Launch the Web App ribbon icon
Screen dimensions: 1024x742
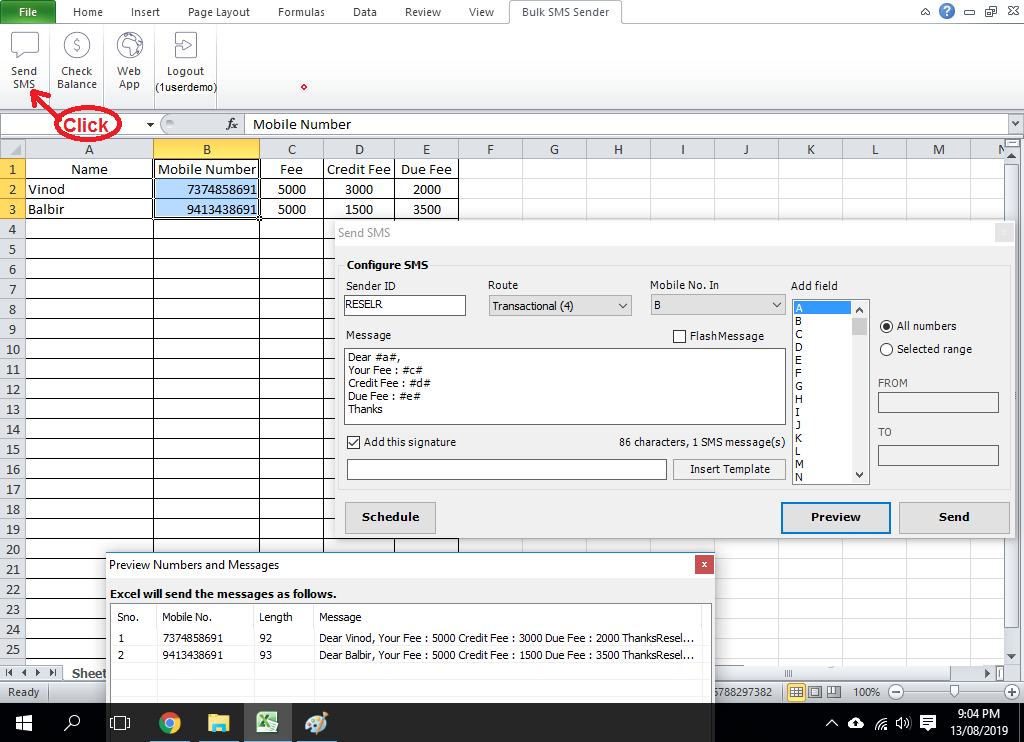pos(129,60)
